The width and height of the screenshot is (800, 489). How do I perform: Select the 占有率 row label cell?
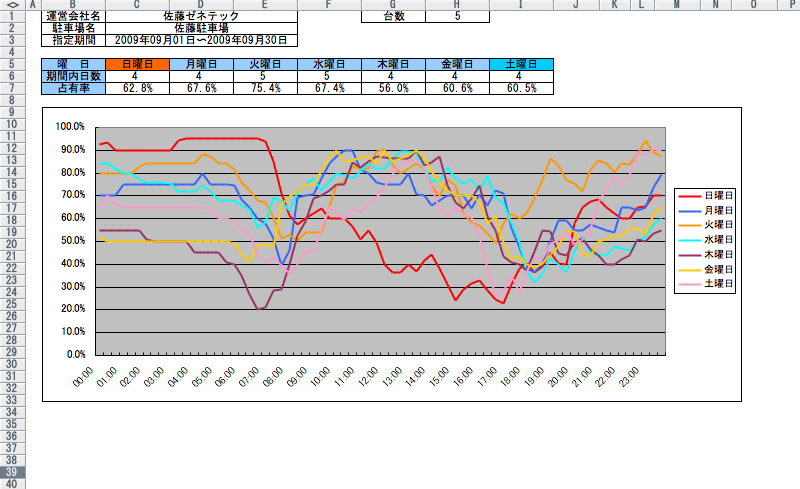pyautogui.click(x=73, y=88)
